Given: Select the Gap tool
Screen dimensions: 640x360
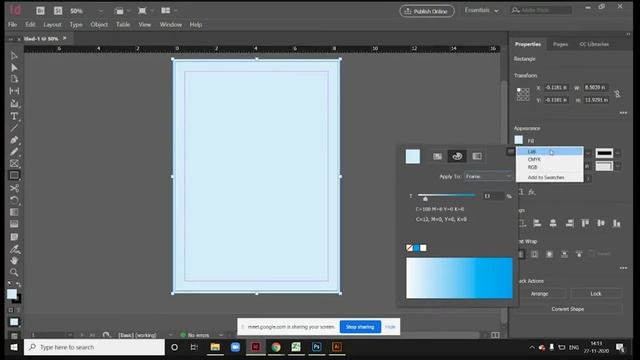Looking at the screenshot, I should point(14,91).
